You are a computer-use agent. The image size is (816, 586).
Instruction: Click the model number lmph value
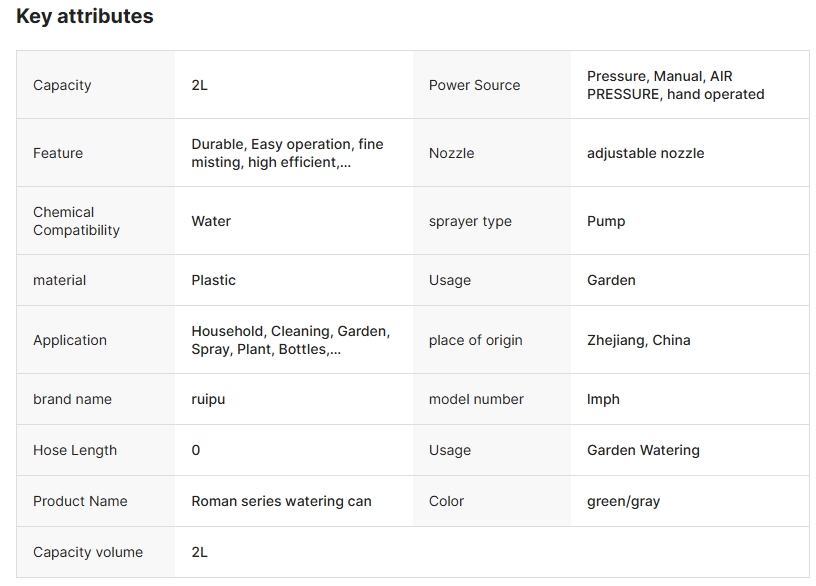[603, 399]
